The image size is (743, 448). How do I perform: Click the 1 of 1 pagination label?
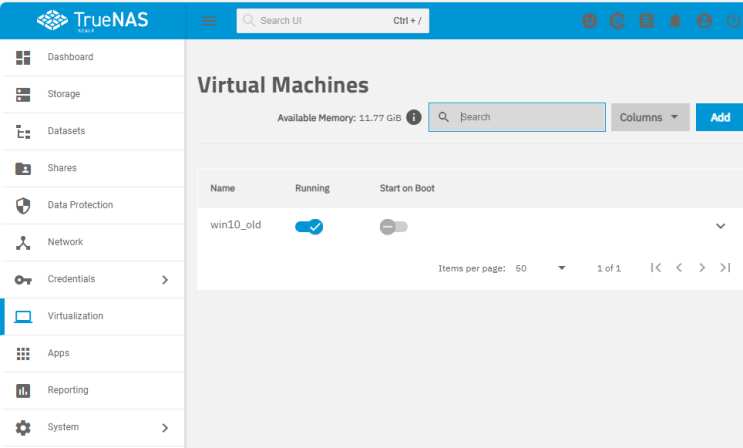tap(608, 268)
